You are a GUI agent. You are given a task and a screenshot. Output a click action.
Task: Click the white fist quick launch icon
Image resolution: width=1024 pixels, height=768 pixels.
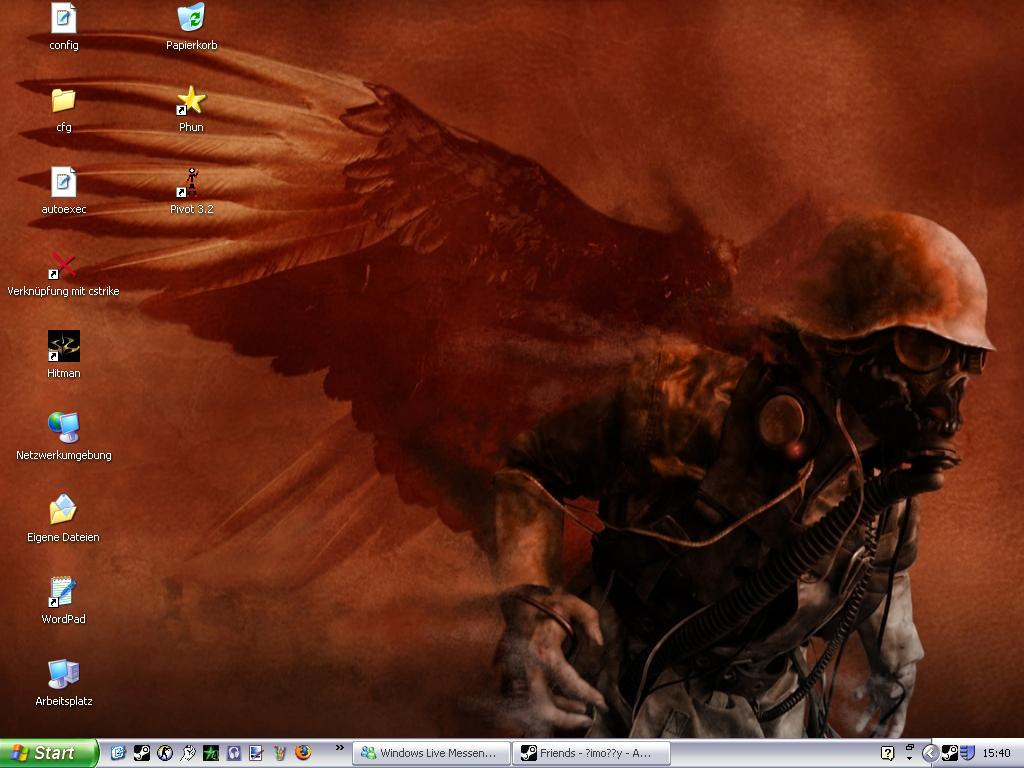pyautogui.click(x=187, y=753)
